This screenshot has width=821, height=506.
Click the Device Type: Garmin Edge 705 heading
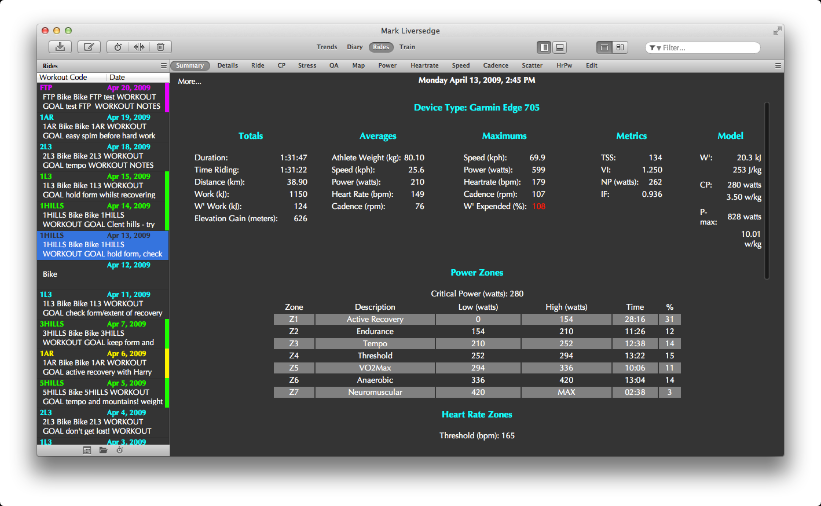[476, 108]
